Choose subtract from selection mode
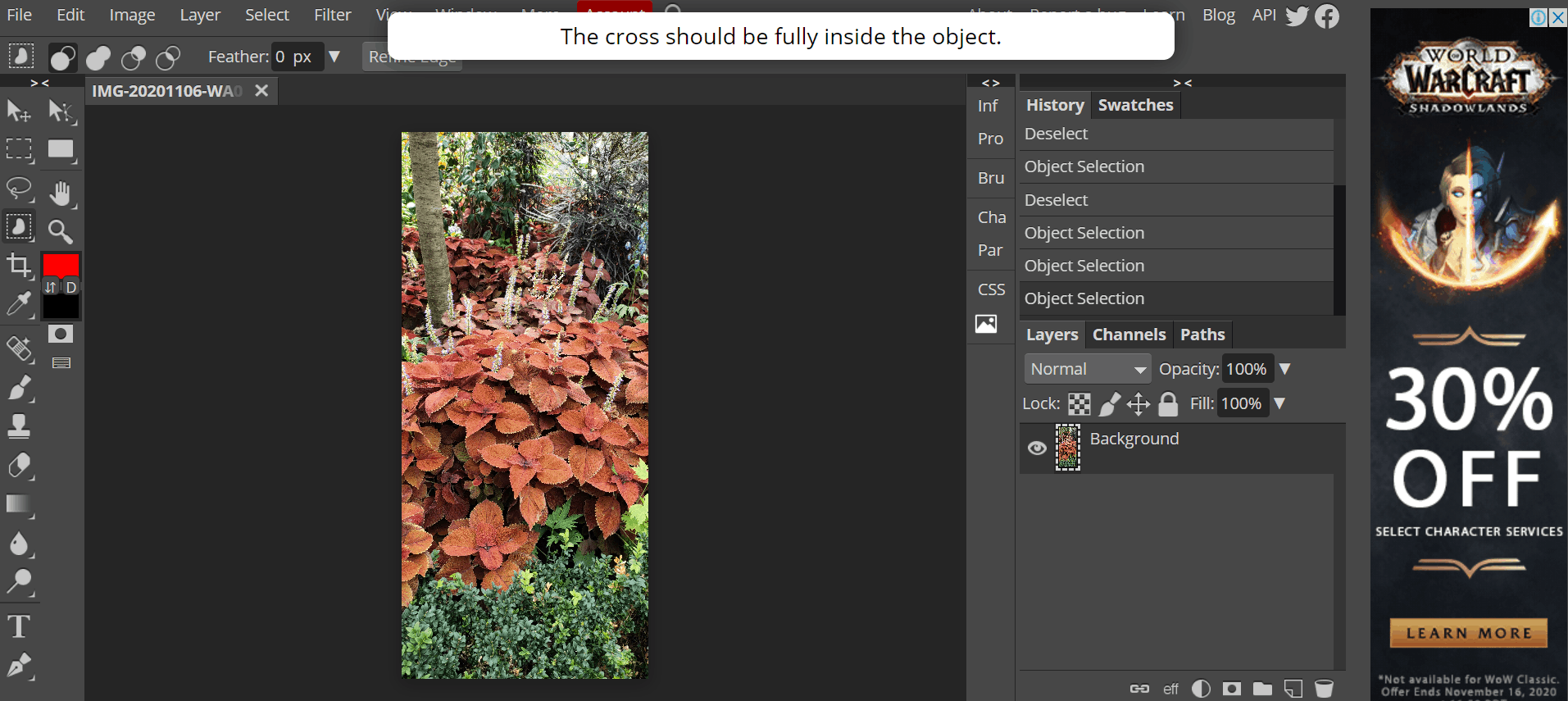The height and width of the screenshot is (701, 1568). (134, 57)
